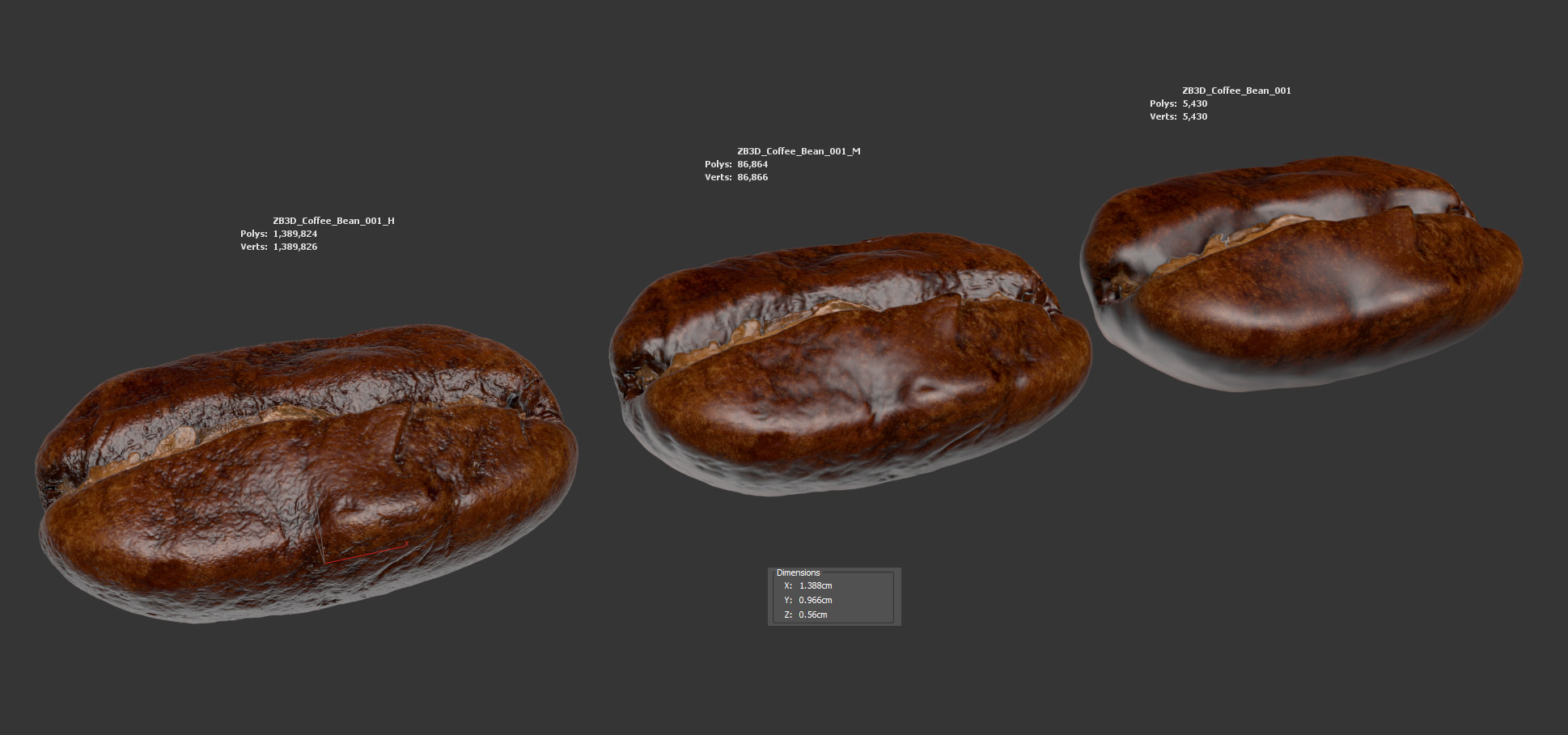Click the Y dimension value 0.966cm
Screen dimensions: 1568x735
click(815, 600)
